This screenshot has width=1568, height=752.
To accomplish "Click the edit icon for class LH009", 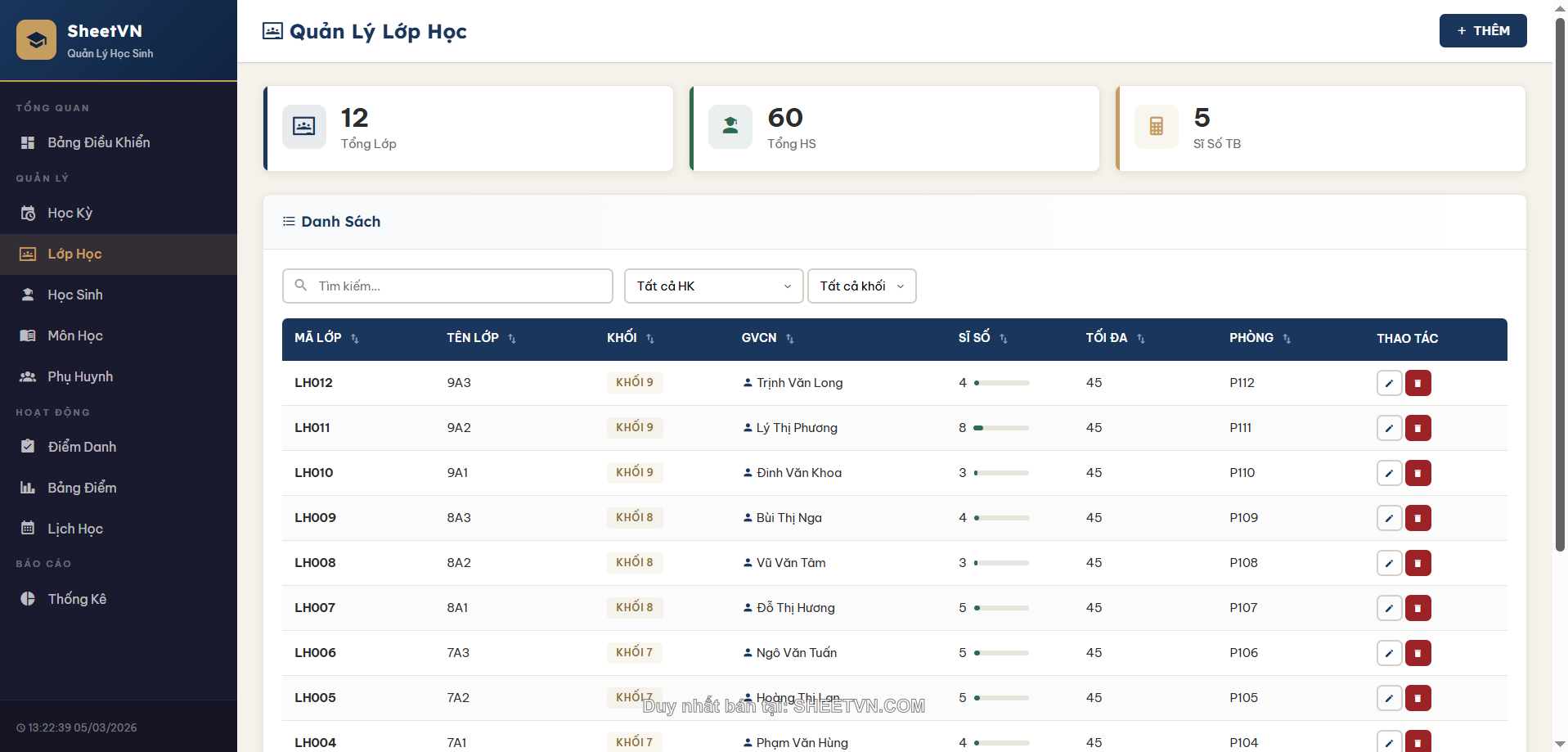I will click(1389, 518).
